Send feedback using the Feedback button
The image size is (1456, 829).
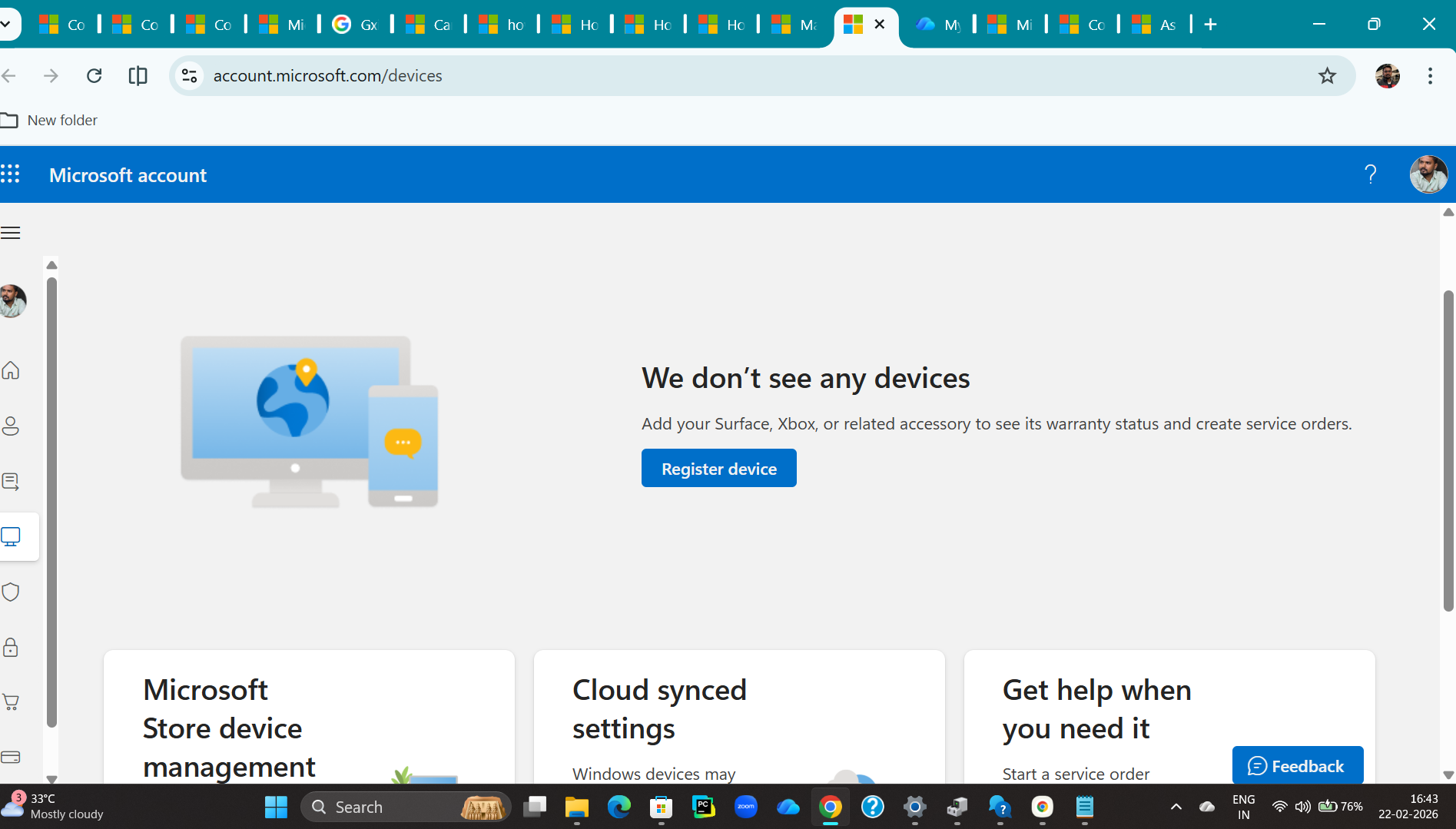(x=1297, y=765)
